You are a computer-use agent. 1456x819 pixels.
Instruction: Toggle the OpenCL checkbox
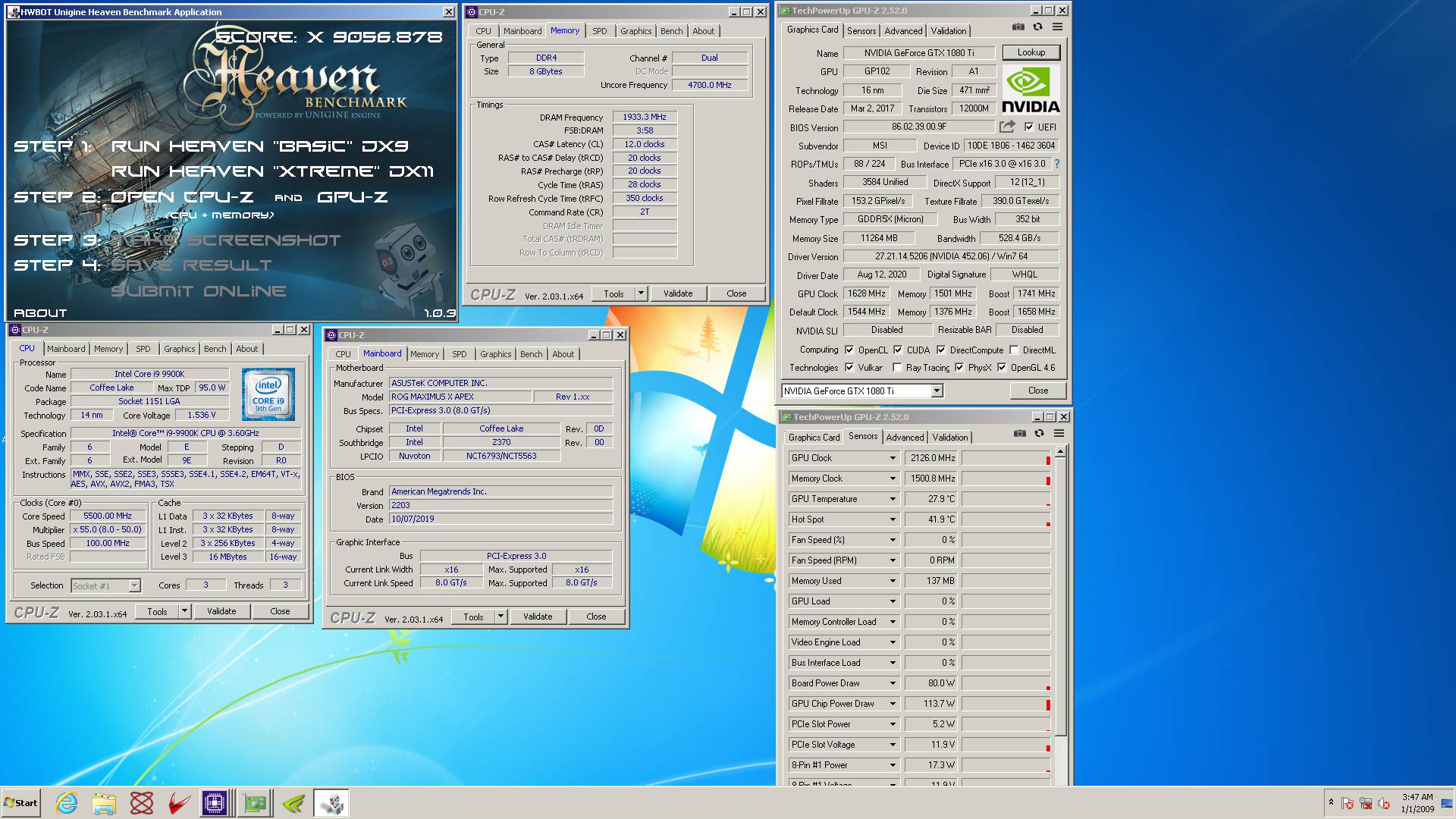(849, 350)
